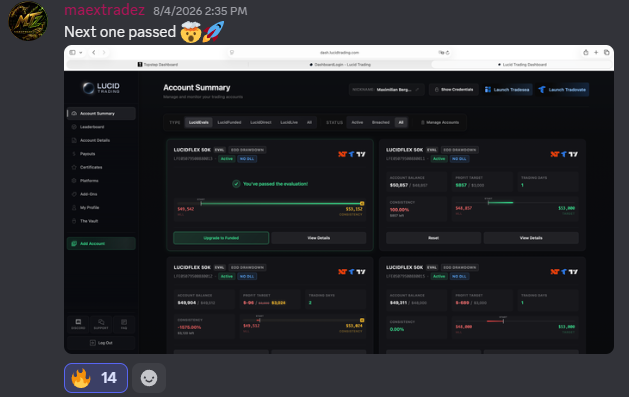
Task: Select the LucidFunded type filter
Action: (x=229, y=122)
